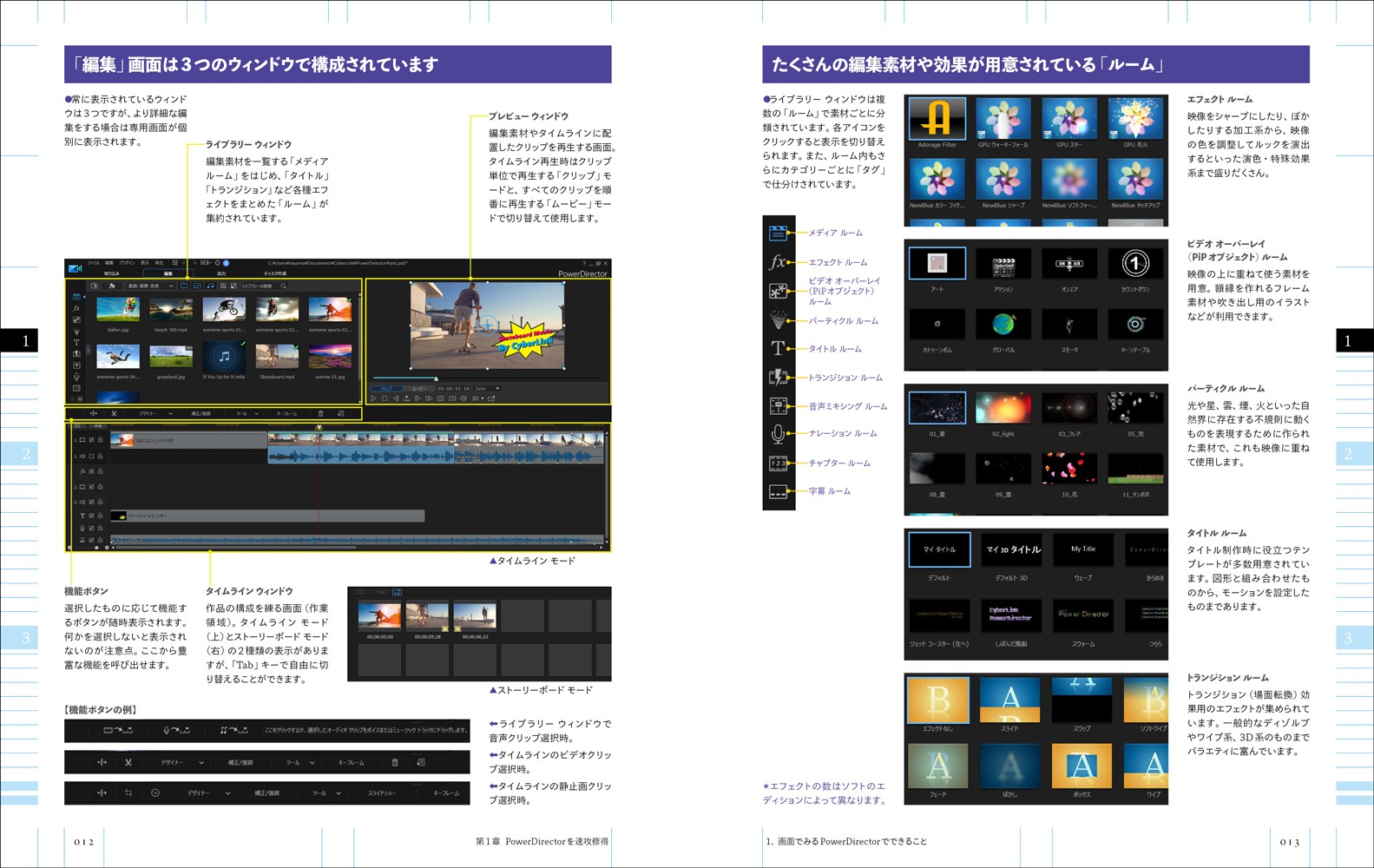Screen dimensions: 1374x868
Task: Open the Chapter Room 123 icon
Action: pos(778,464)
